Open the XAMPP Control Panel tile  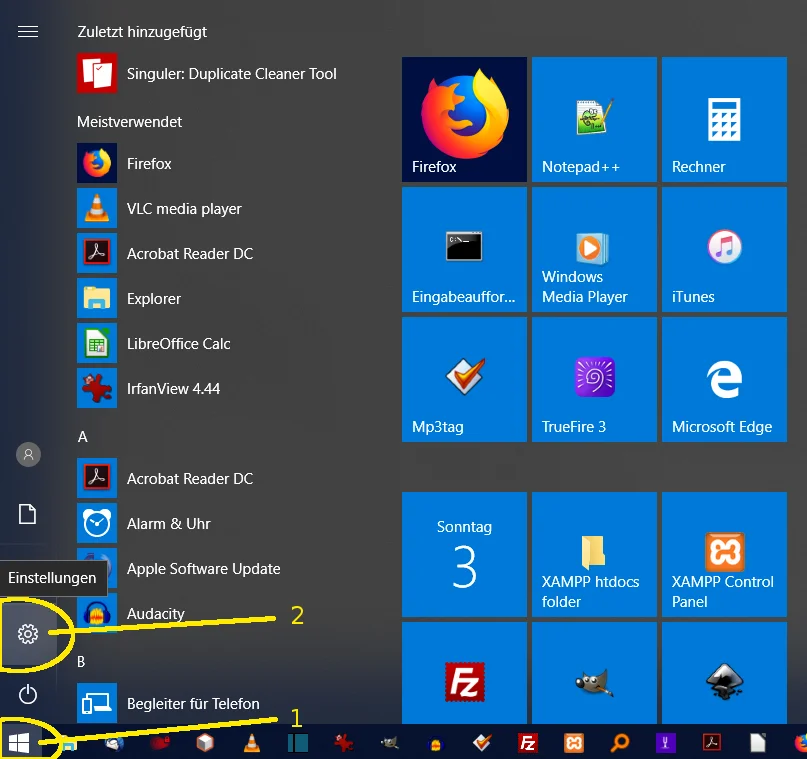tap(723, 554)
